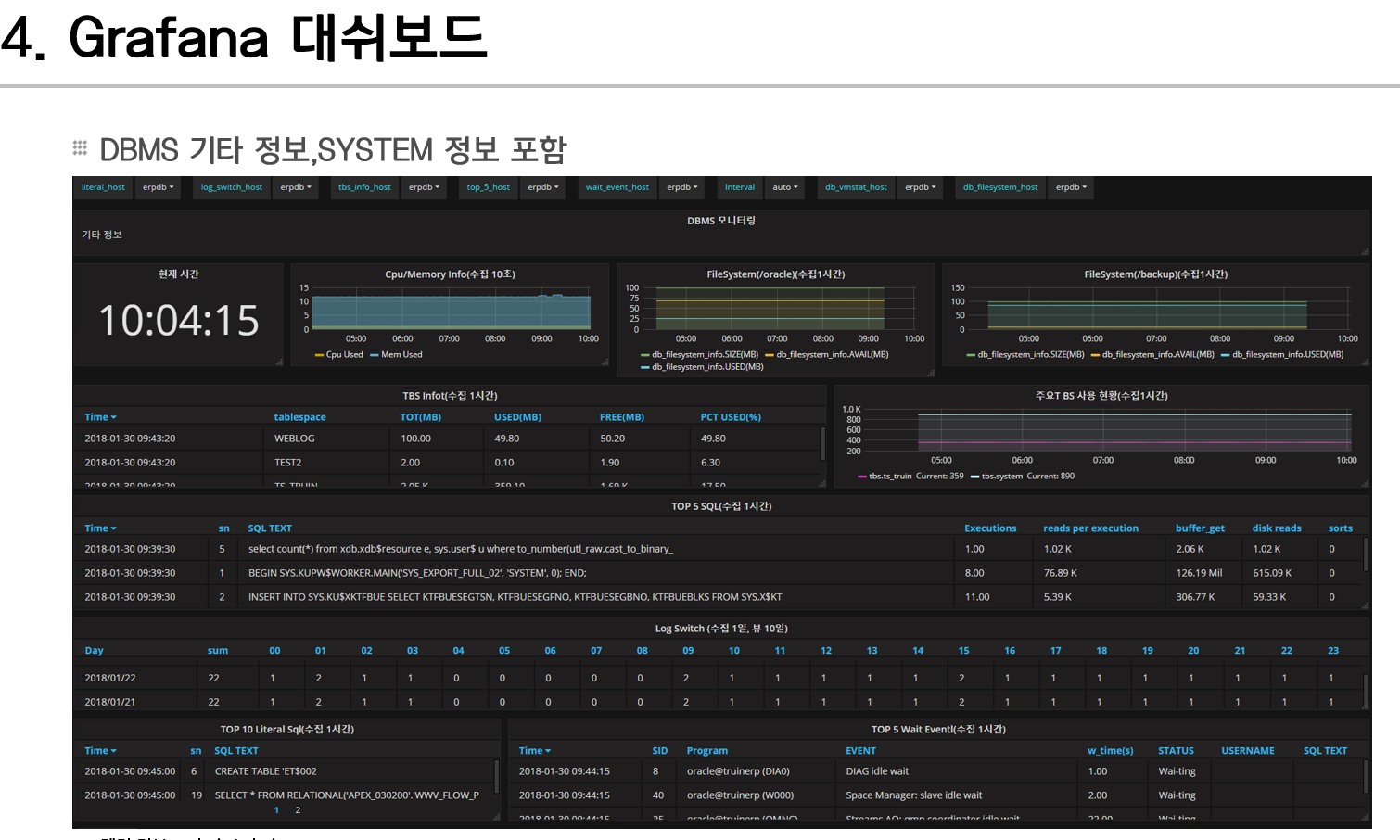The width and height of the screenshot is (1400, 840).
Task: Click USED(MB) color swatch in FileSystem(/backup) legend
Action: (1225, 354)
